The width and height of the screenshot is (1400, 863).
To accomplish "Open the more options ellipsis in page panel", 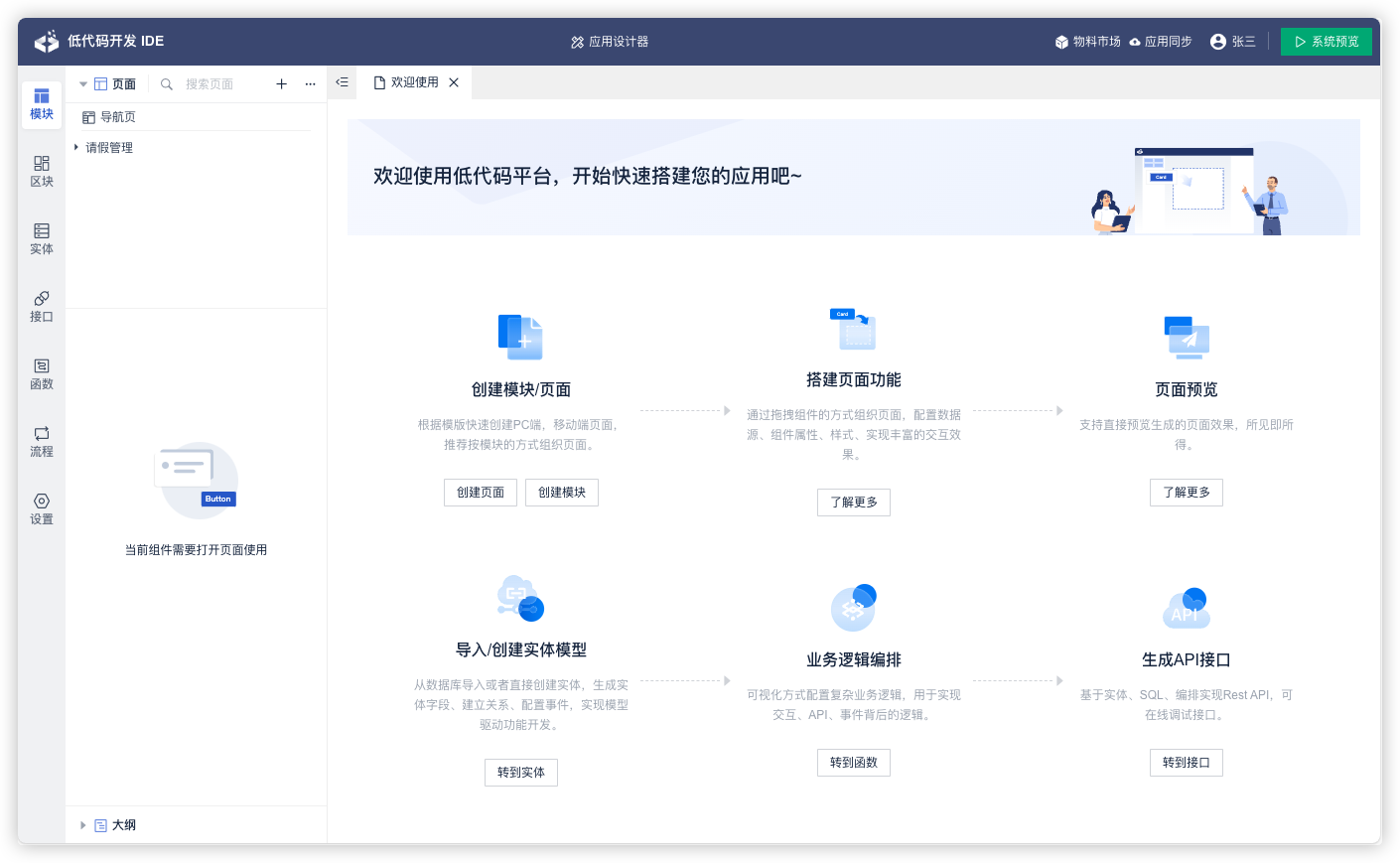I will (x=310, y=84).
